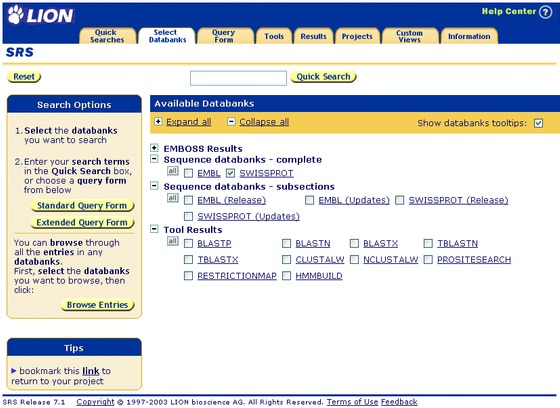Viewport: 560px width, 408px height.
Task: Check the NCLUSTALW checkbox
Action: [x=354, y=260]
